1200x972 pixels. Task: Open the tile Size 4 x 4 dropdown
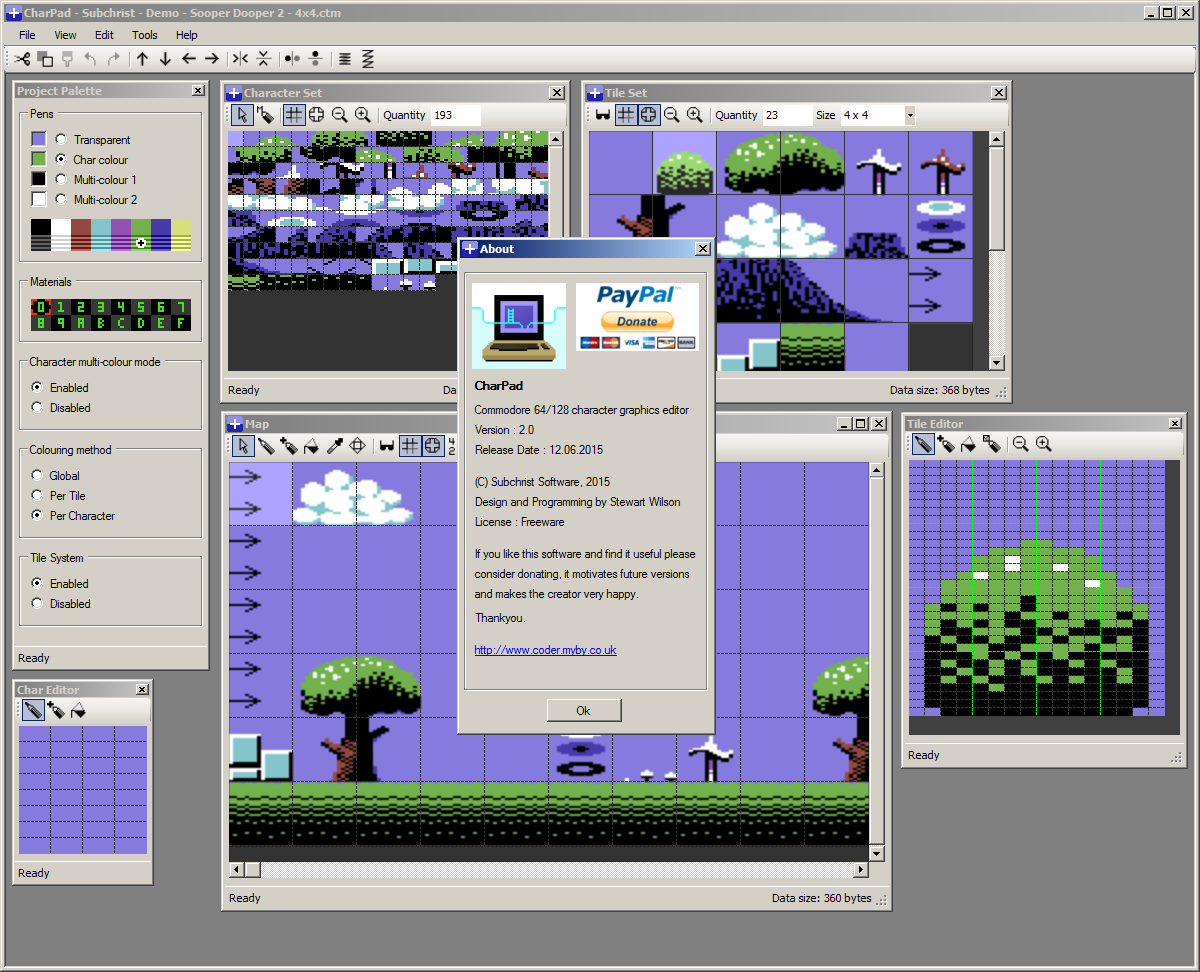(908, 115)
